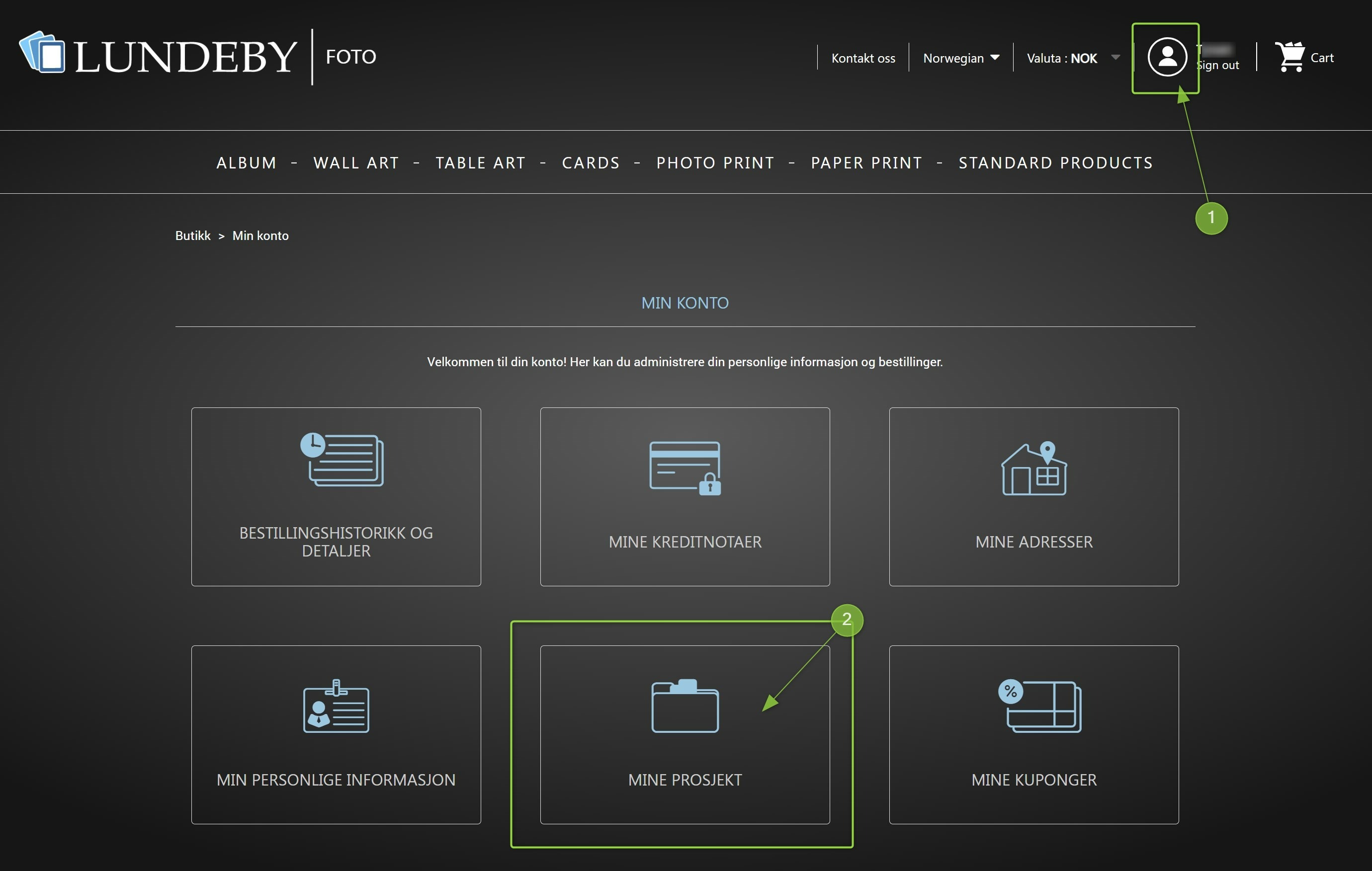
Task: Open the shopping cart icon
Action: coord(1290,57)
